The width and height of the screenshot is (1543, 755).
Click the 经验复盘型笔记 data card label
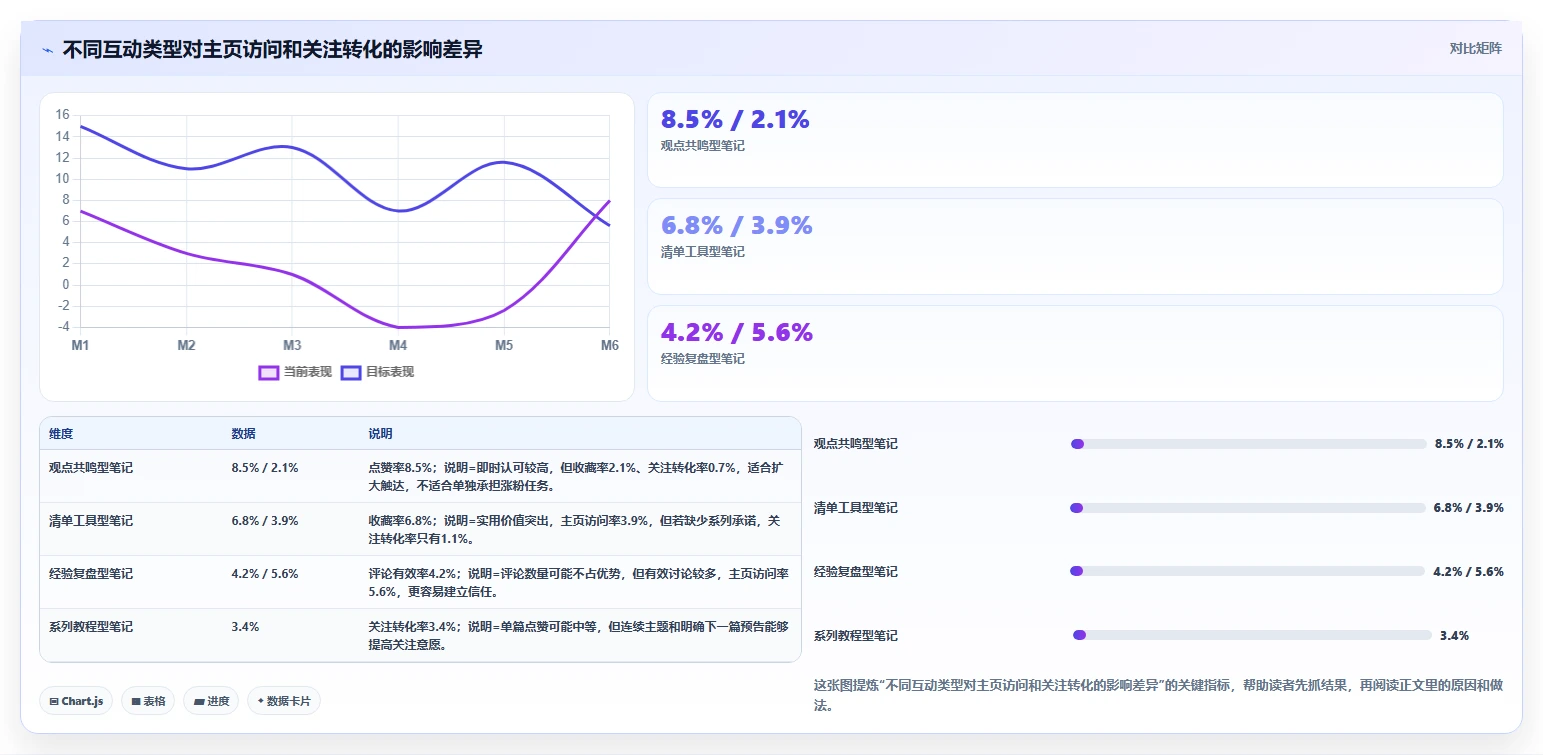click(x=703, y=358)
